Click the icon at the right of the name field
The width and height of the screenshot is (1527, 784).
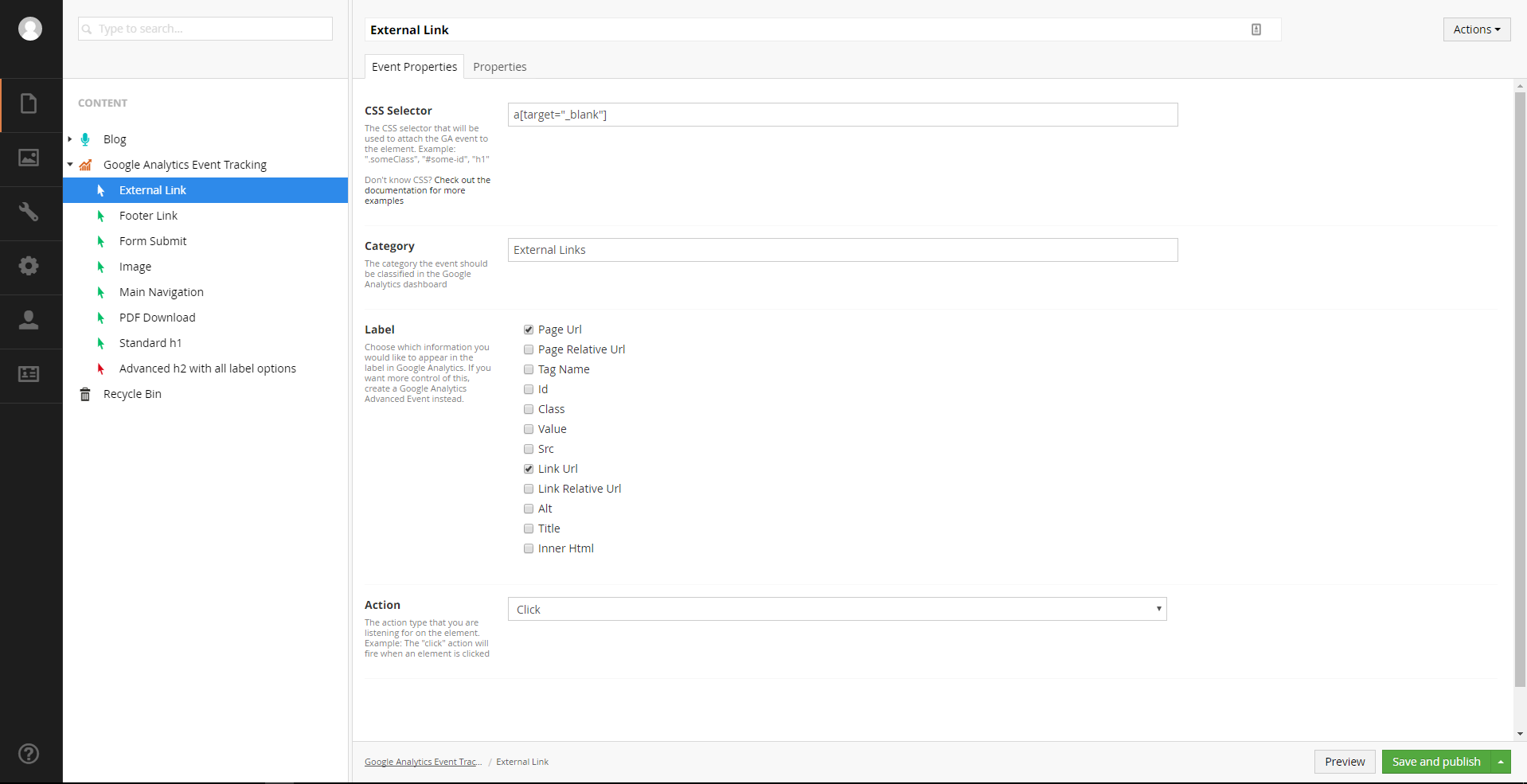(x=1256, y=29)
